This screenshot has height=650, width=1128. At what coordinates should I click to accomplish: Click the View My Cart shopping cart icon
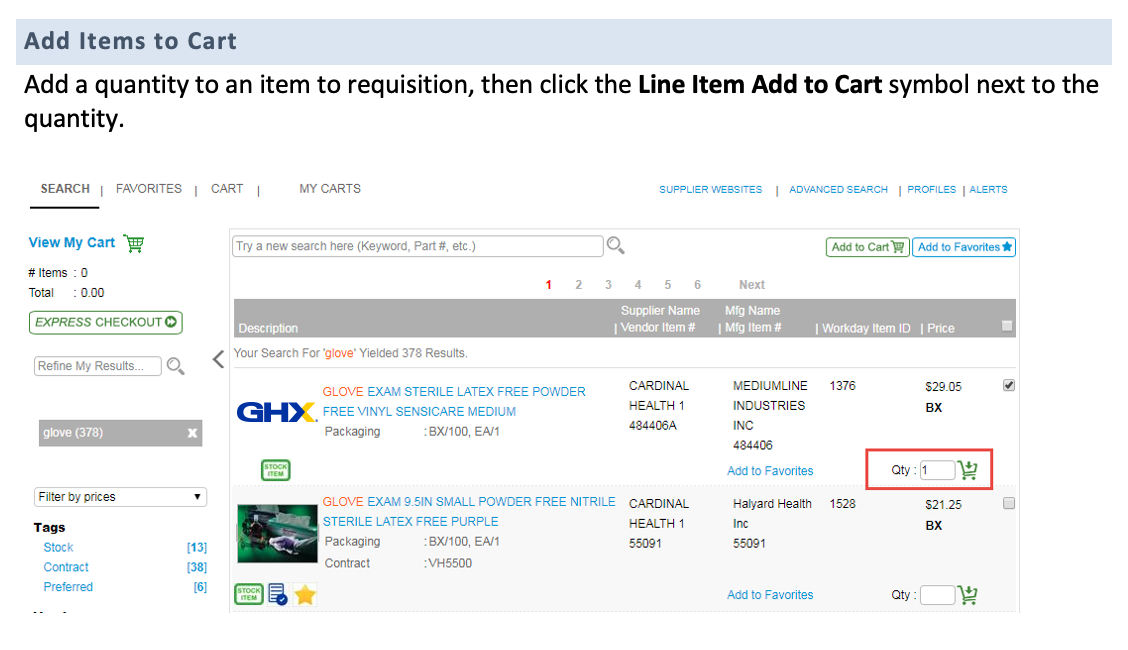(x=134, y=243)
